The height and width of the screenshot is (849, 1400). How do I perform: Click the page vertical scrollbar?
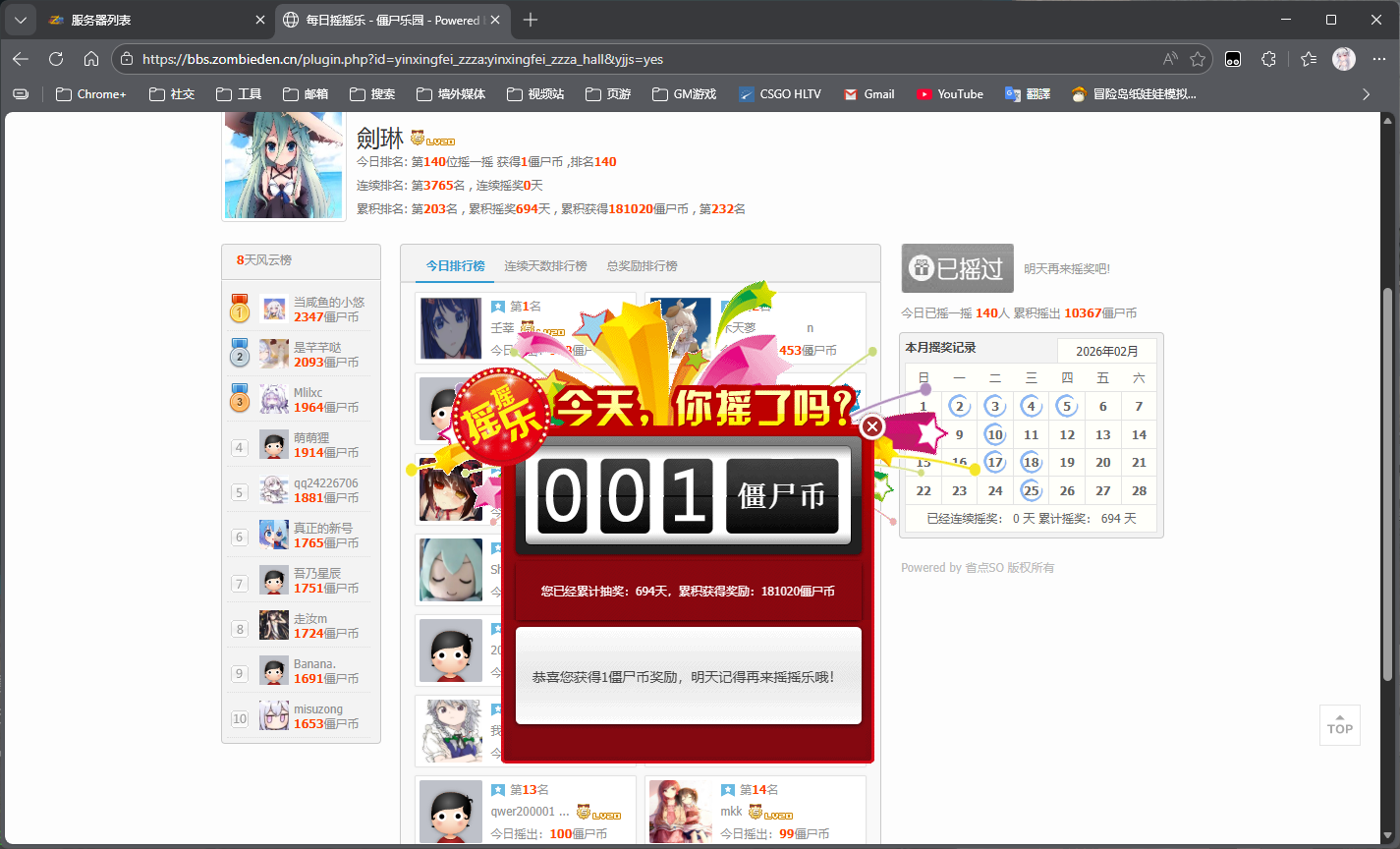[x=1387, y=491]
